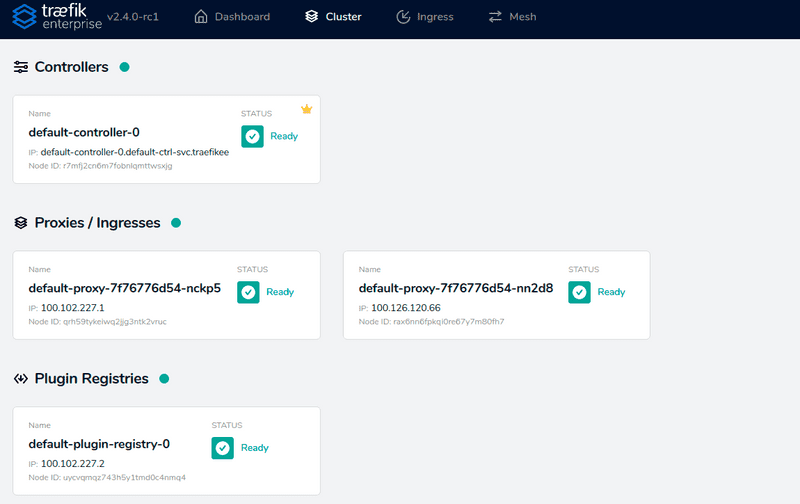Click IP address 100.102.227.2
The image size is (800, 504).
(72, 464)
